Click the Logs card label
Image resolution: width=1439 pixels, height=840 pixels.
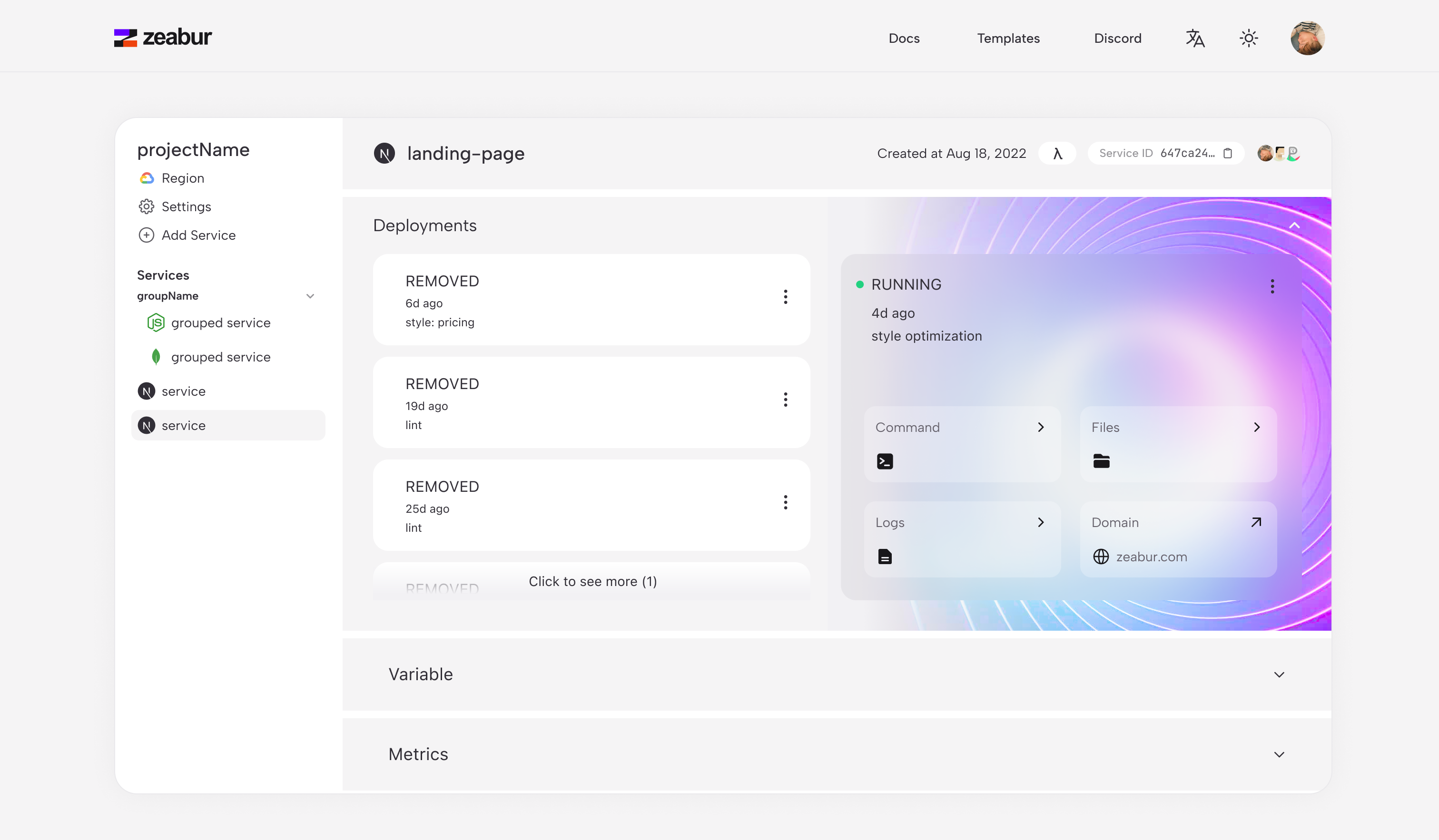pos(890,523)
